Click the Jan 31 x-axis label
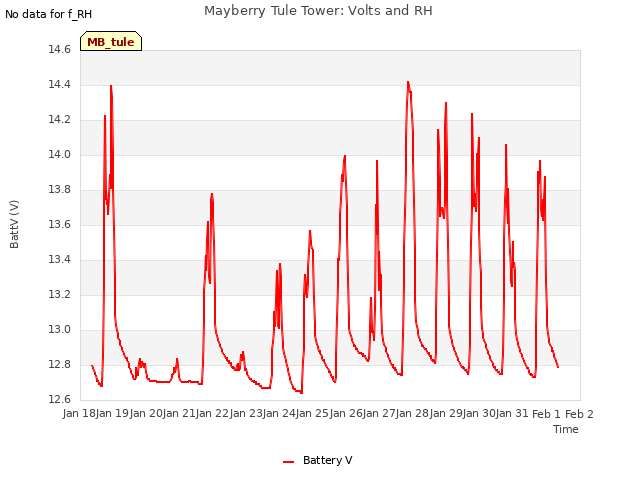This screenshot has height=480, width=640. (x=513, y=414)
